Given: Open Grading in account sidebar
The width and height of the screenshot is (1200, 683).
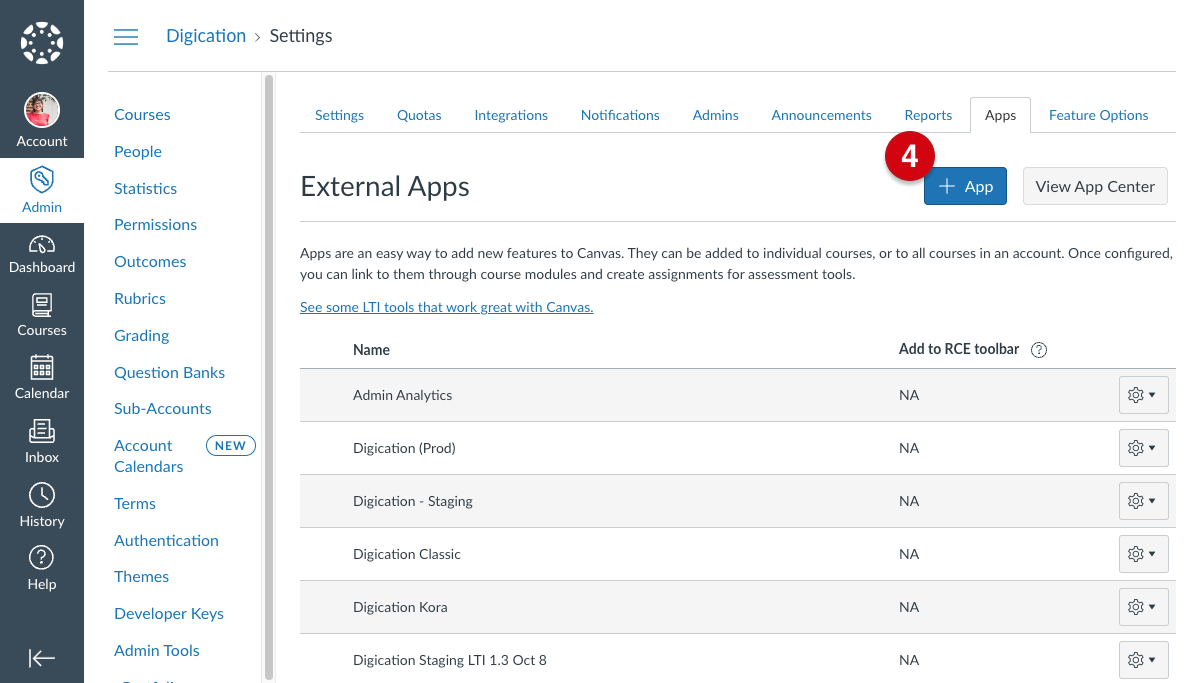Looking at the screenshot, I should 141,335.
